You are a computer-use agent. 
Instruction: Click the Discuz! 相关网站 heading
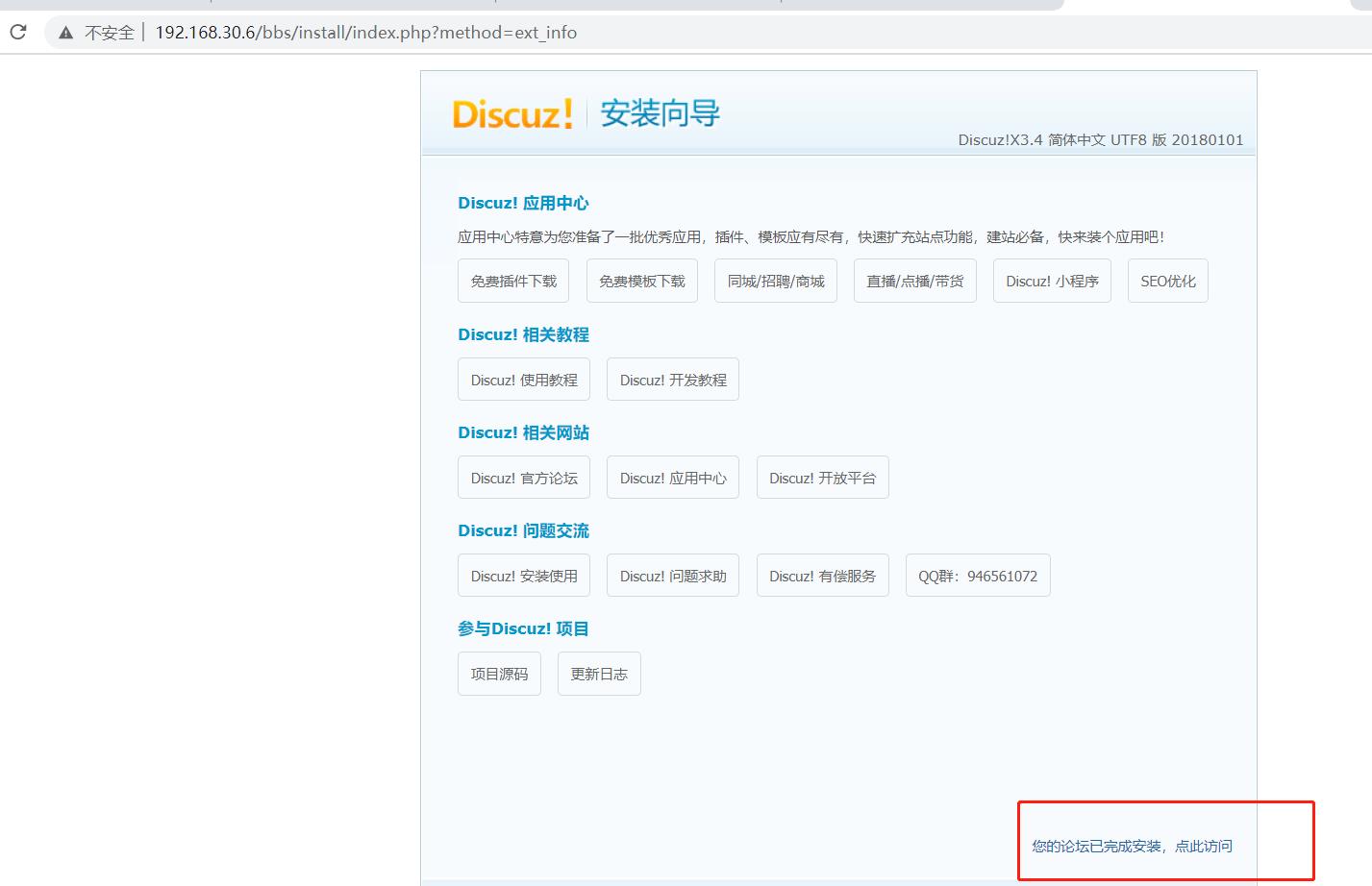pos(523,432)
